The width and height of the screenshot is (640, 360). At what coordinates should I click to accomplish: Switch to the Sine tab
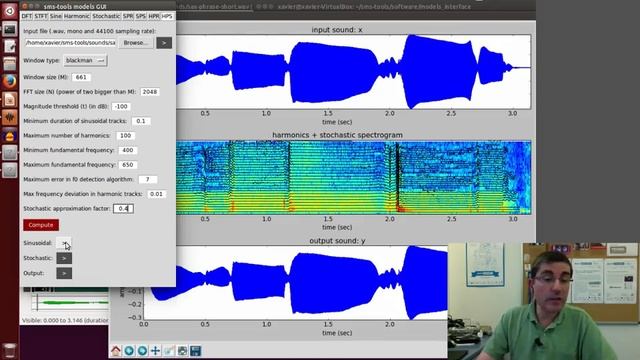coord(56,16)
